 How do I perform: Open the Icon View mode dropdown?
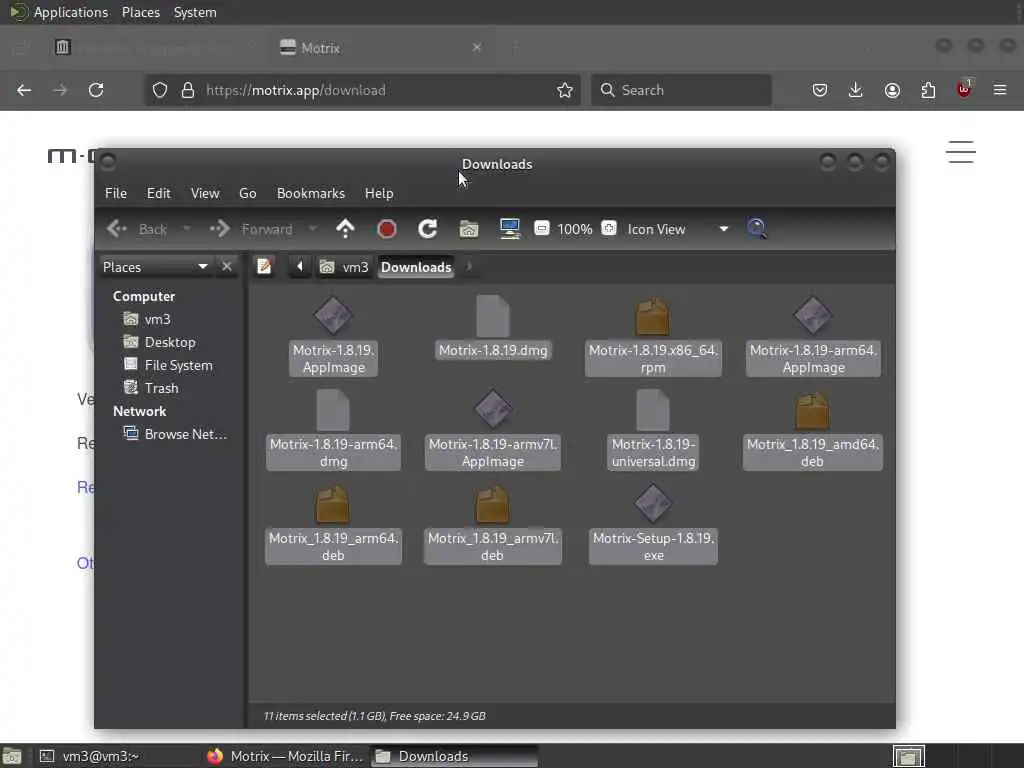[x=678, y=229]
